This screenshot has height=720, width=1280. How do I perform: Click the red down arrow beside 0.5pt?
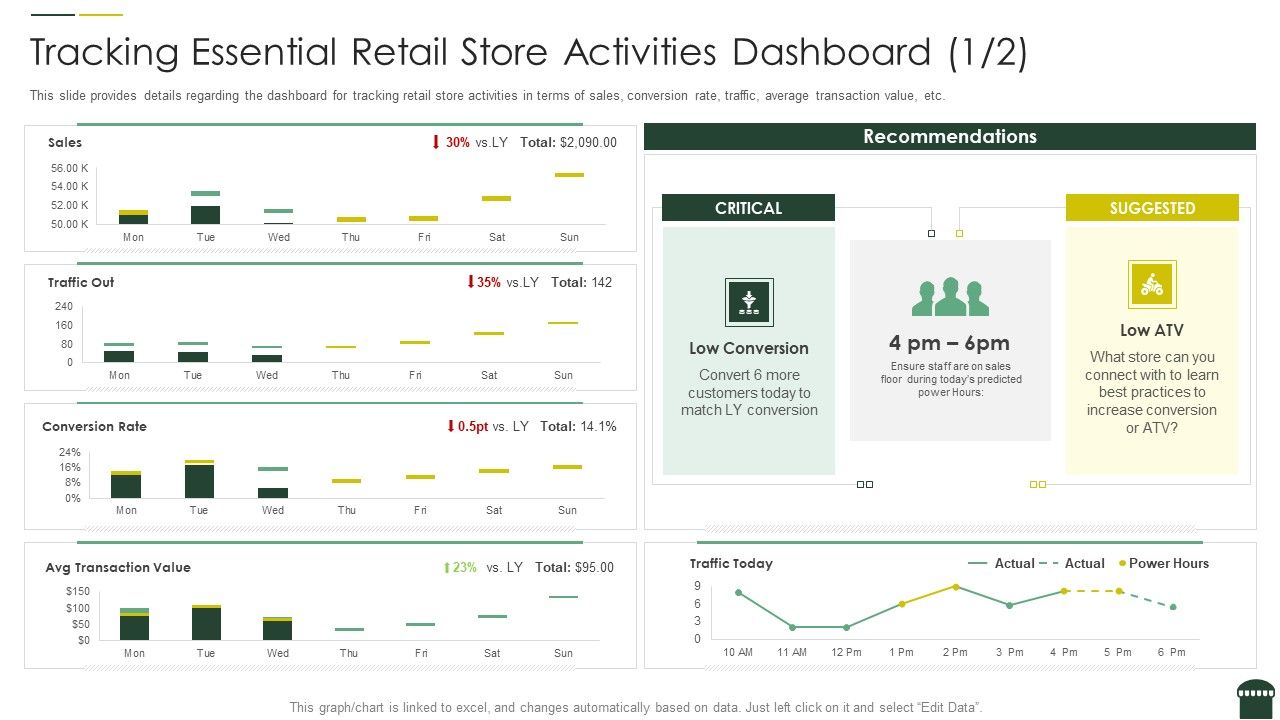click(x=451, y=426)
